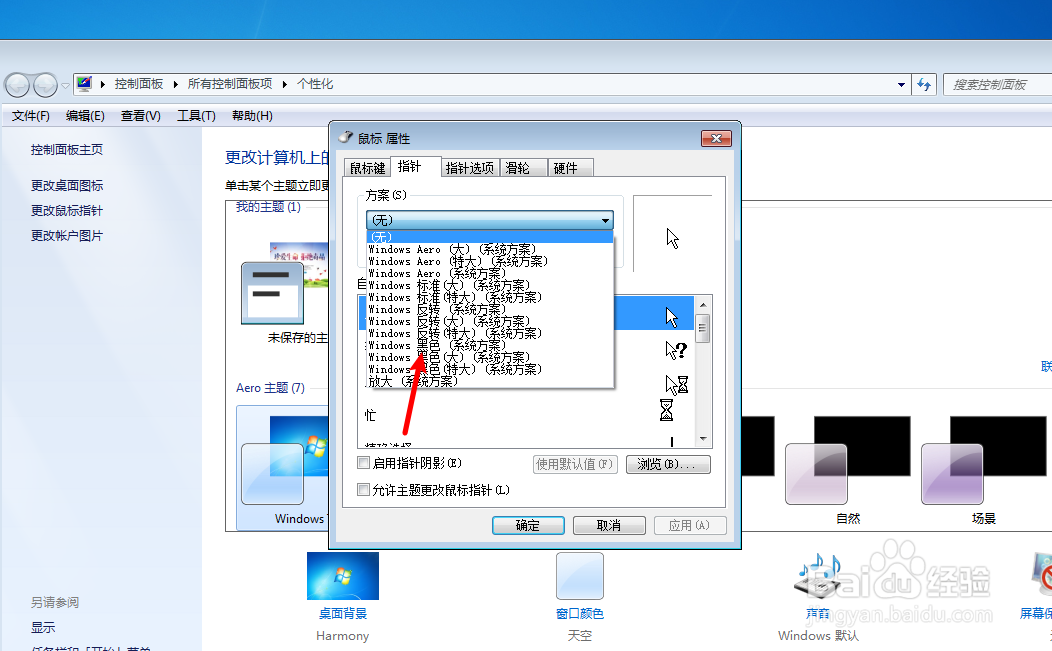The image size is (1052, 651).
Task: Select the highlighted normal-select pointer row
Action: [527, 313]
